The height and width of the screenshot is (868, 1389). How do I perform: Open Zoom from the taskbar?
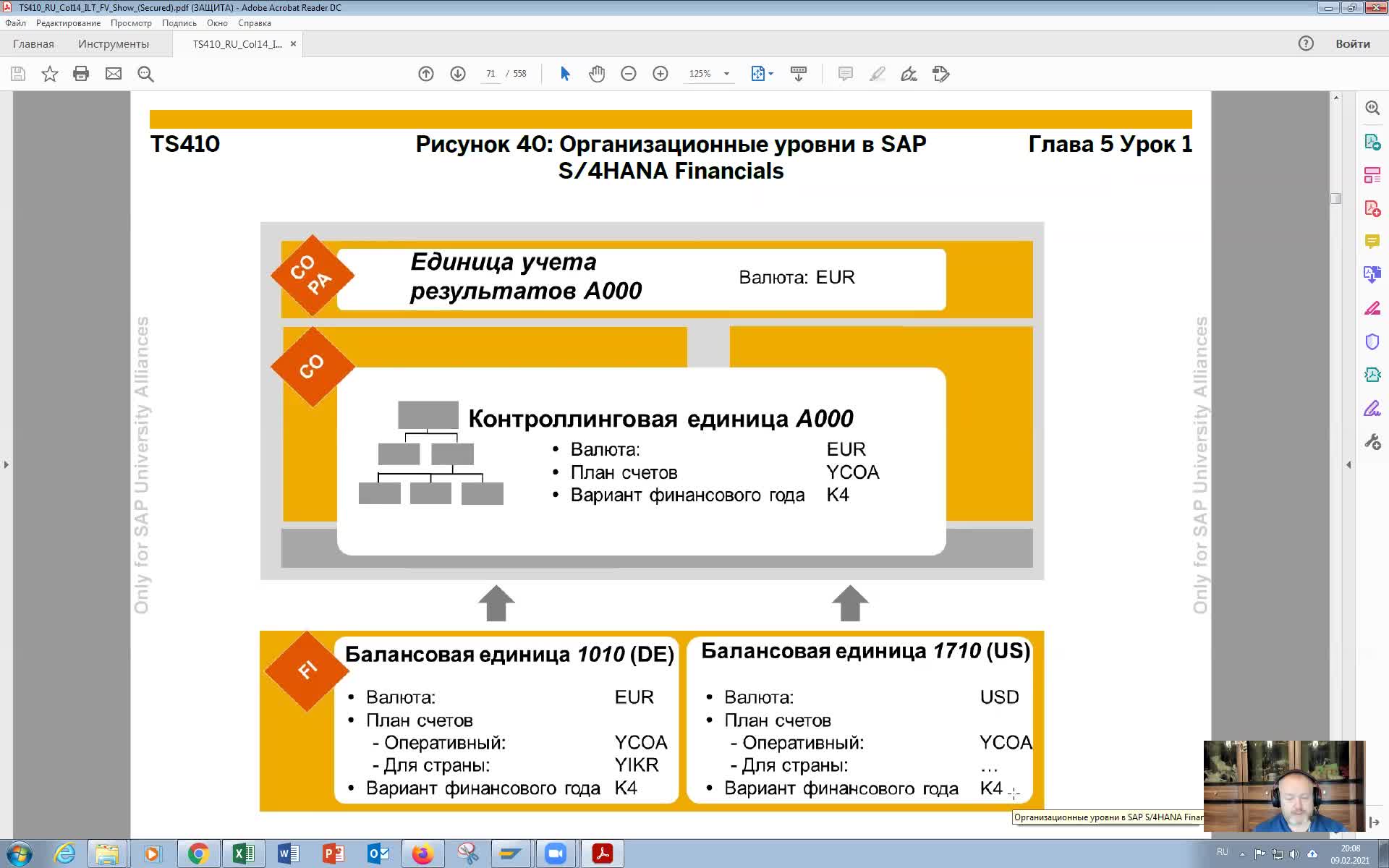coord(556,854)
